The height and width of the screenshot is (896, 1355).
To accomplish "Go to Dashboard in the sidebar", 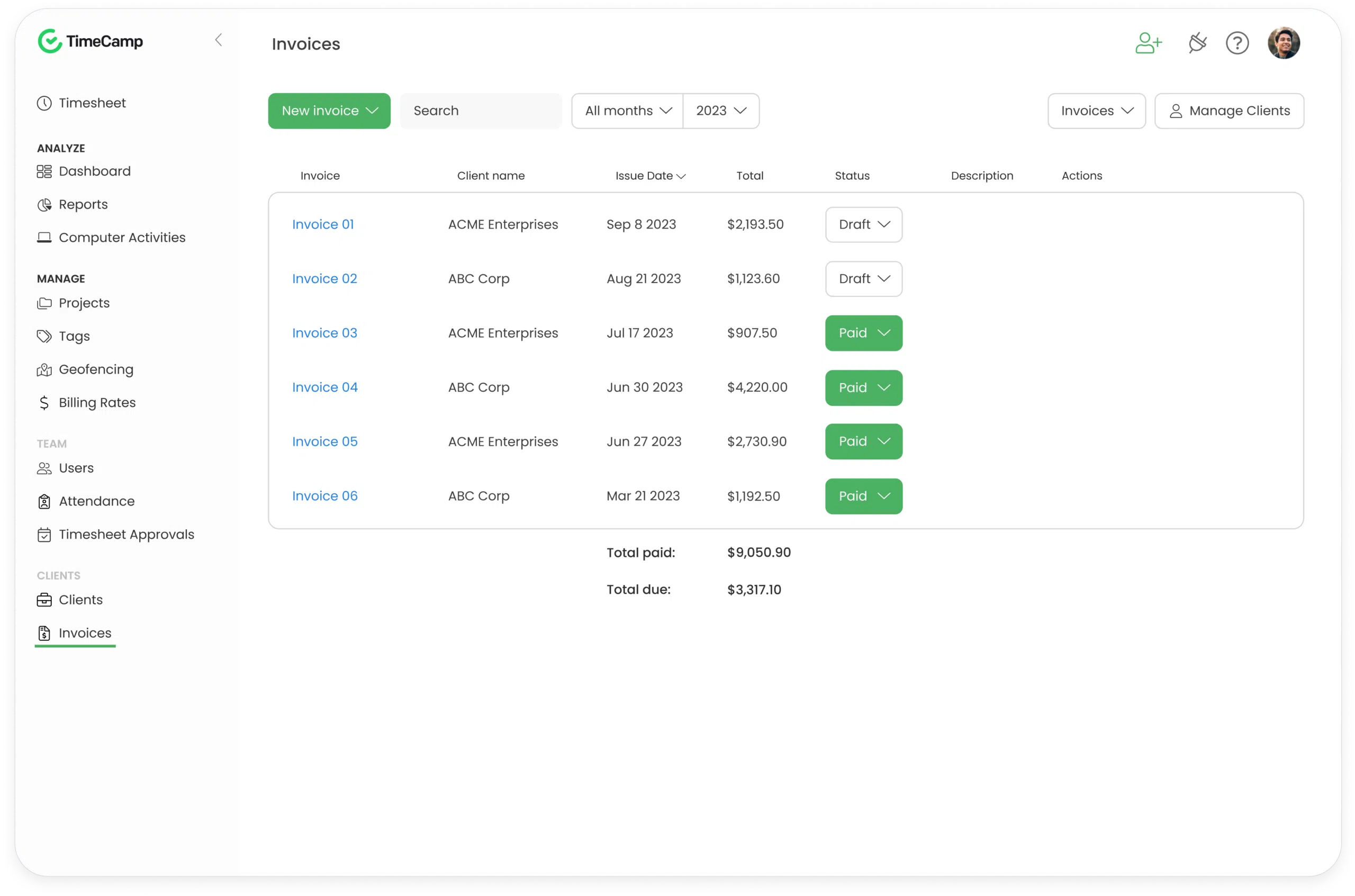I will point(84,171).
